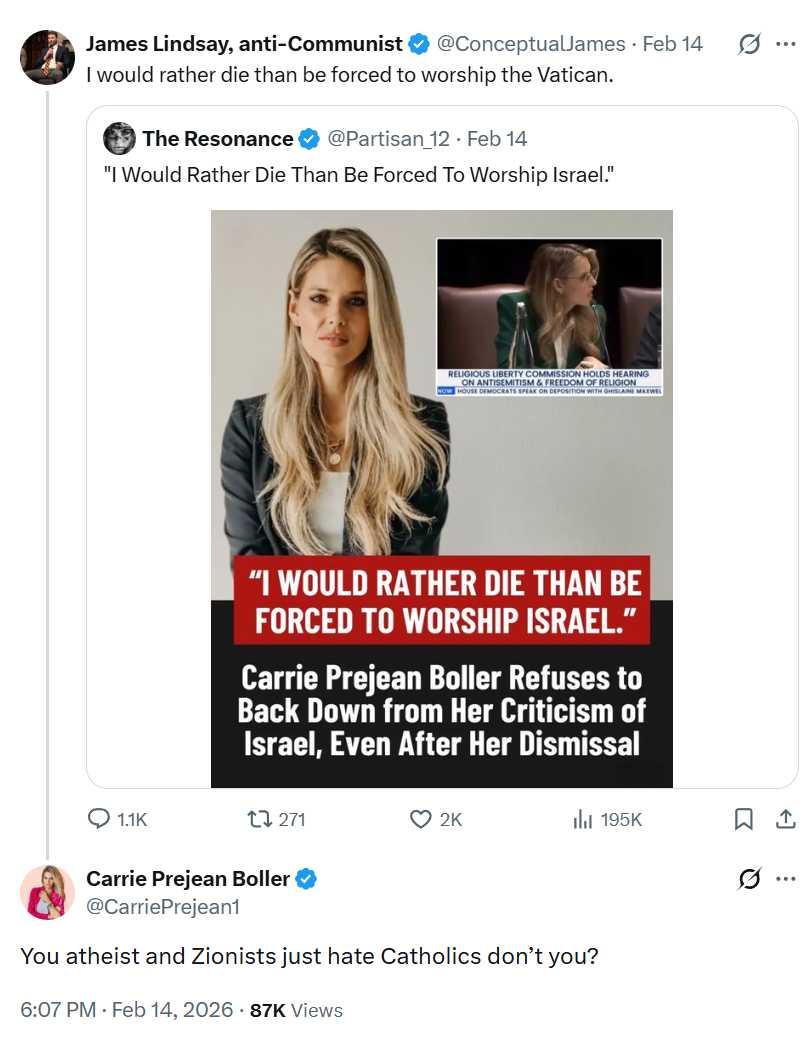Image resolution: width=811 pixels, height=1047 pixels.
Task: Click The Resonance profile avatar
Action: 119,139
